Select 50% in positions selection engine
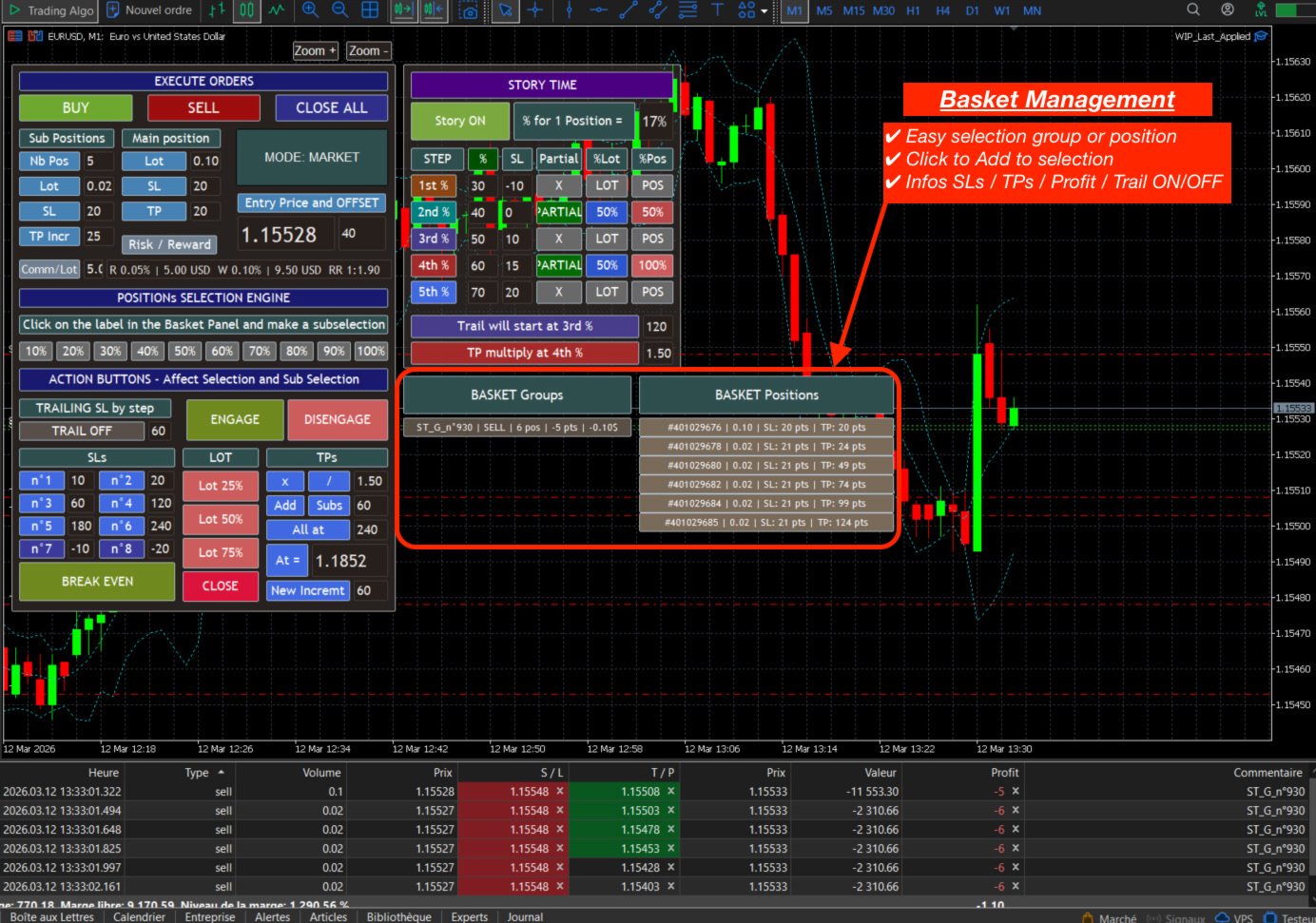The width and height of the screenshot is (1316, 923). click(x=184, y=351)
